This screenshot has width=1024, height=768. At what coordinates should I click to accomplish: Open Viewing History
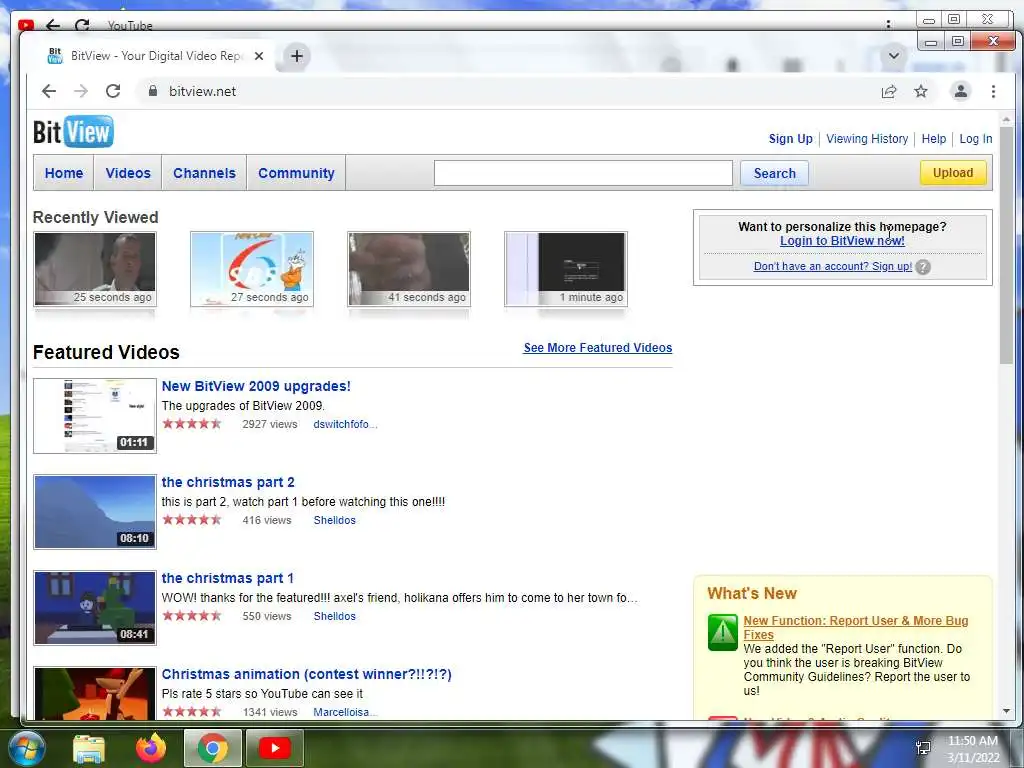pos(867,138)
